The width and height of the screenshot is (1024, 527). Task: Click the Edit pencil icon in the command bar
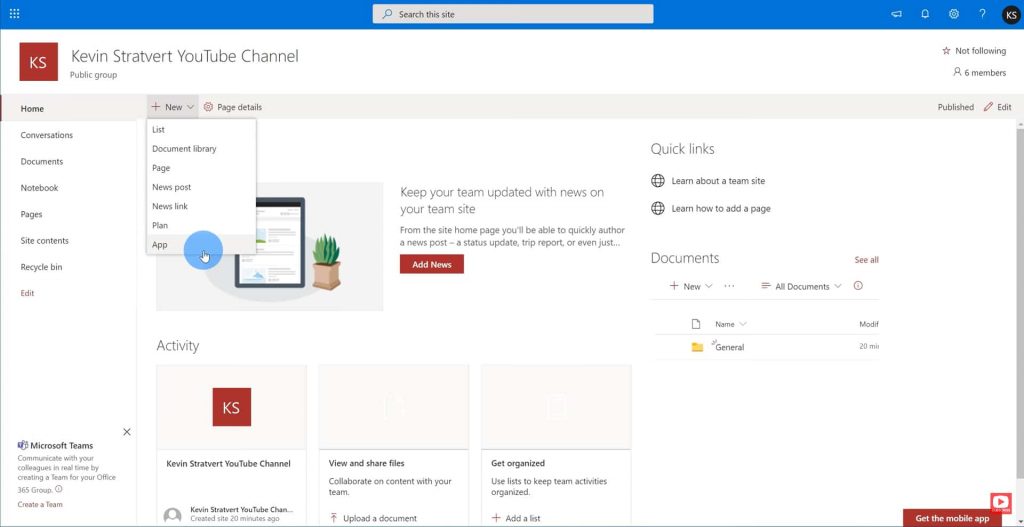click(x=988, y=107)
